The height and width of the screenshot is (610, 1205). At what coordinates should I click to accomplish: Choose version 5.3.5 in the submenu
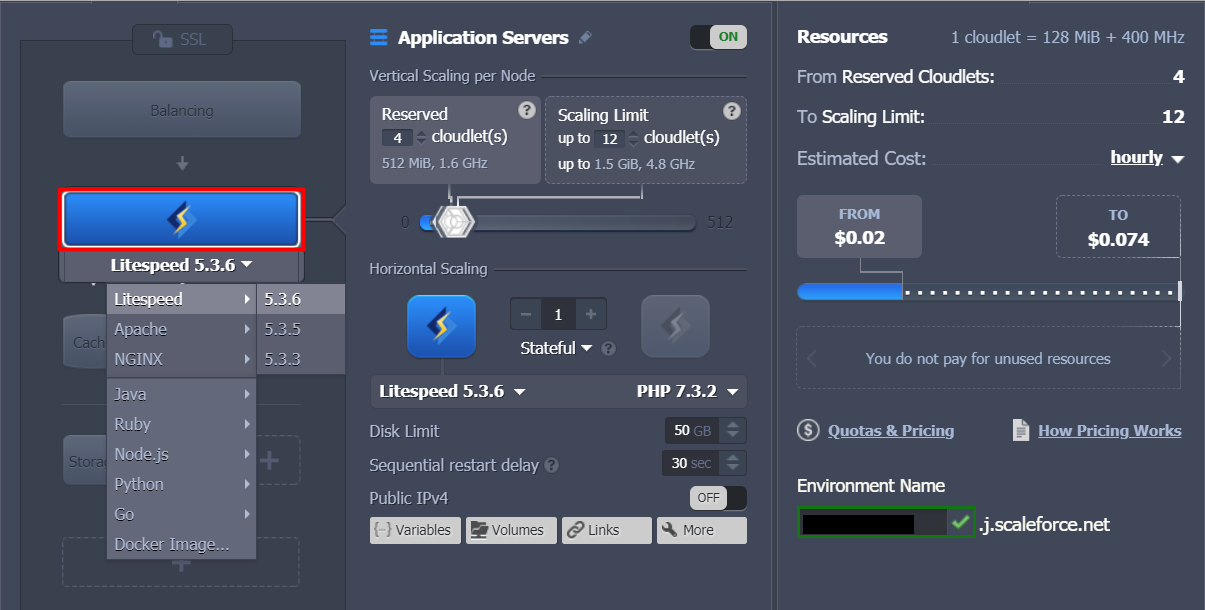(283, 329)
